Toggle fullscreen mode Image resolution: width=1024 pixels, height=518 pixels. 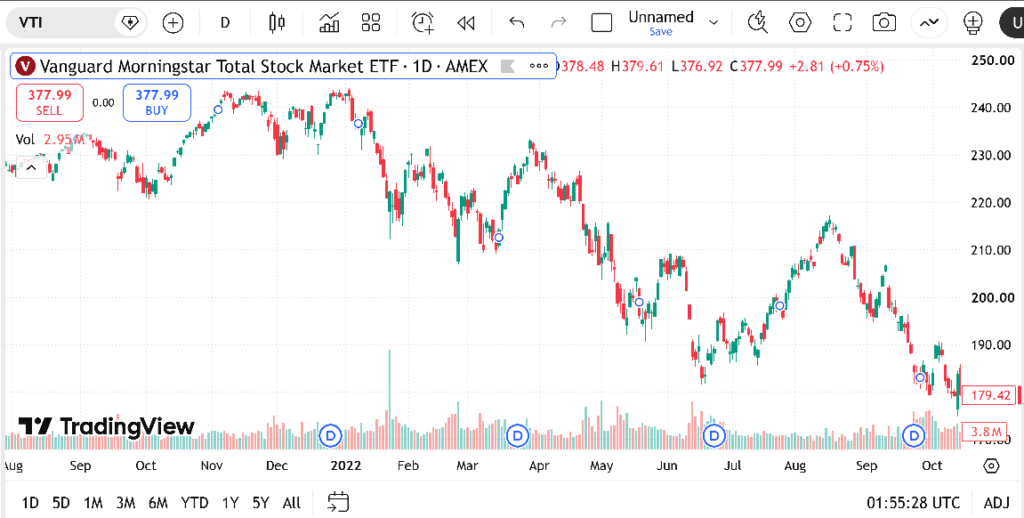coord(842,23)
